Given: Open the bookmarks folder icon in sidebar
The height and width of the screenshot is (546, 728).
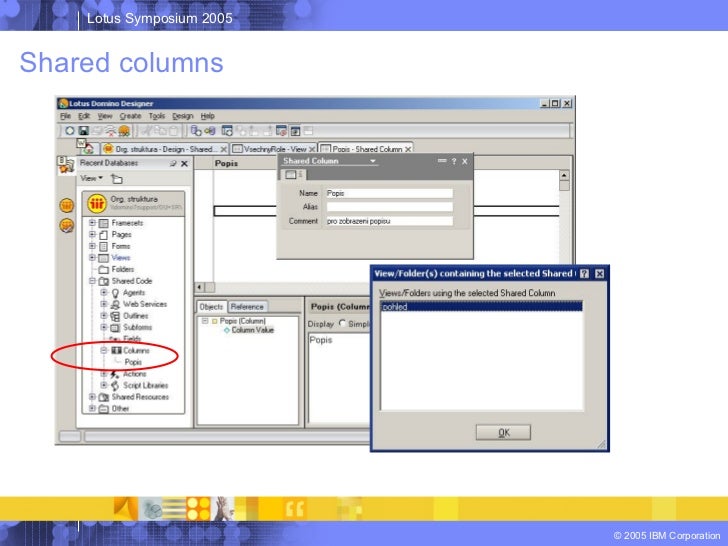Looking at the screenshot, I should 66,165.
